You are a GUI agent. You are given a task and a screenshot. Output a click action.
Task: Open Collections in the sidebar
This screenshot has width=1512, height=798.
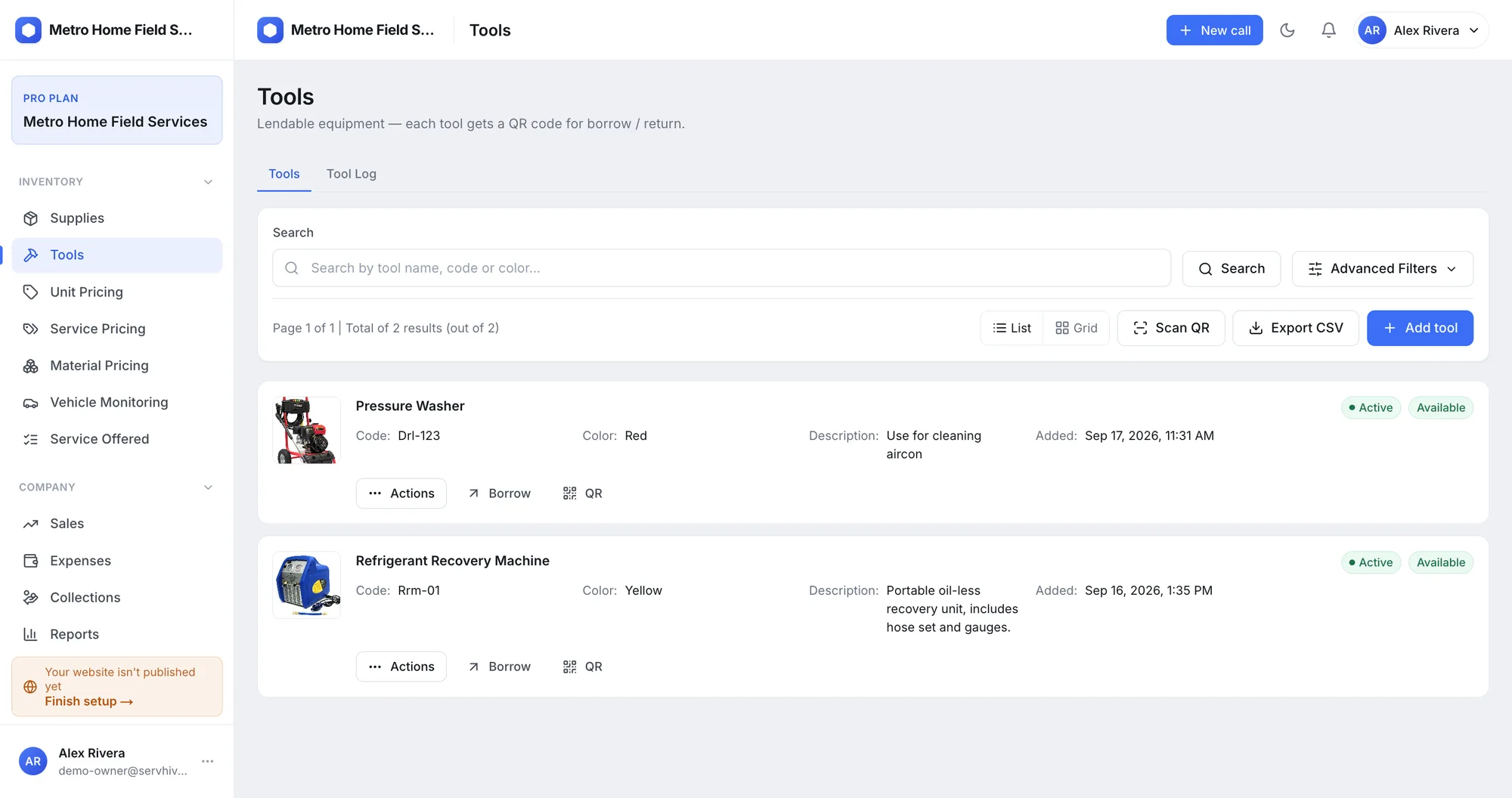(x=117, y=598)
